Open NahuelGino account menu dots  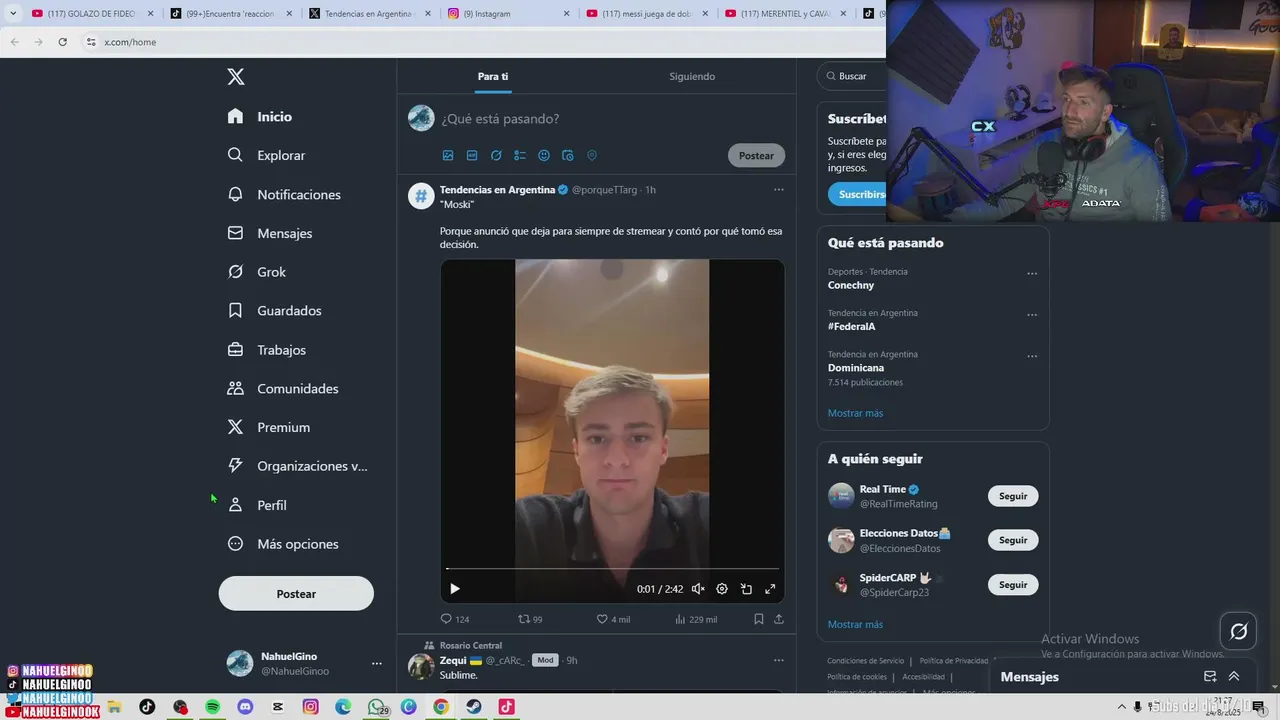(376, 664)
